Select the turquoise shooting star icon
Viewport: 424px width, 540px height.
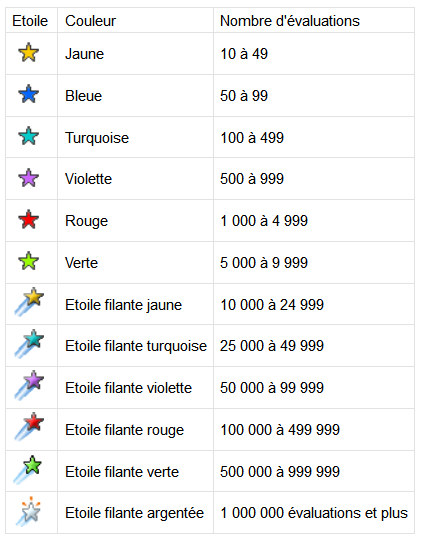29,344
